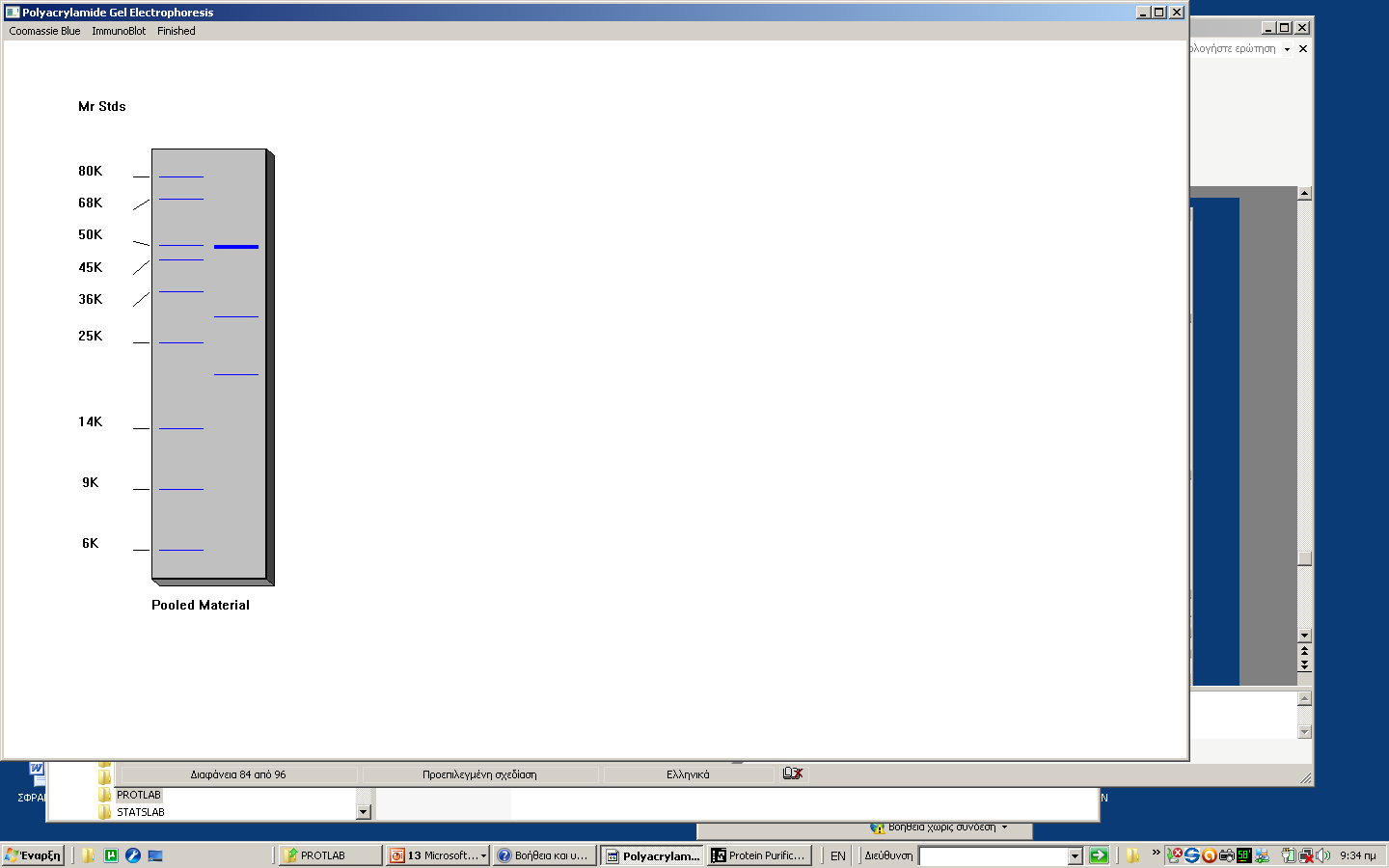Image resolution: width=1389 pixels, height=868 pixels.
Task: Open the Έναρξη start menu
Action: [34, 855]
